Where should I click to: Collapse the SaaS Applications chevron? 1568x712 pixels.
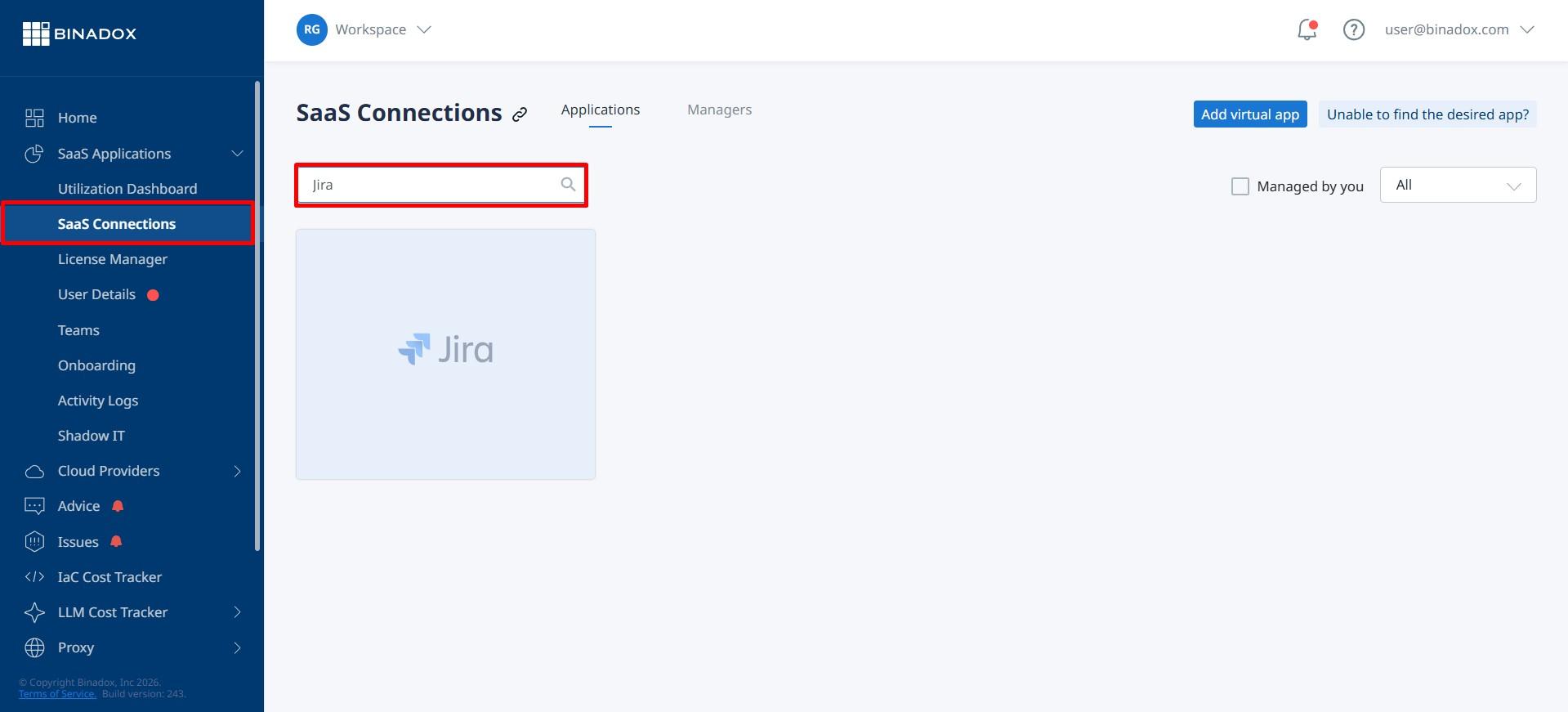click(237, 154)
